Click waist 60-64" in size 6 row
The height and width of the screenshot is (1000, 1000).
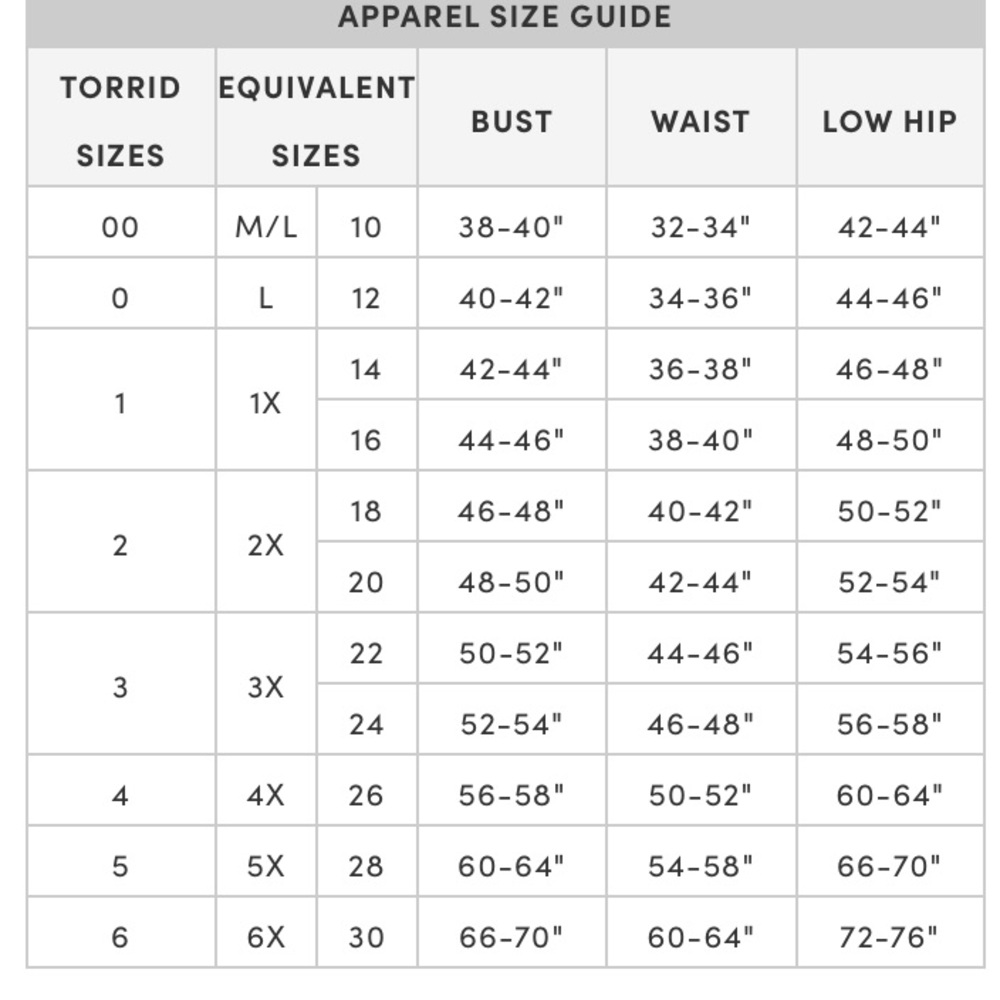point(702,932)
